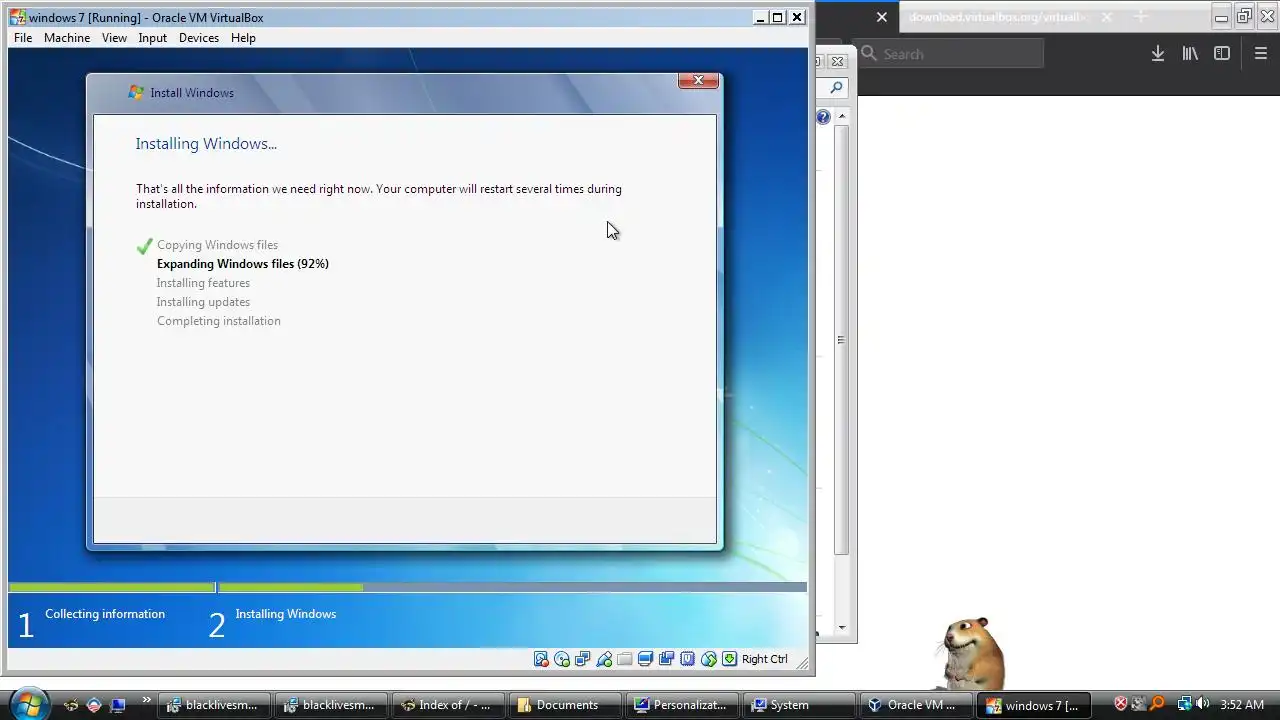Click the magnifier search icon in background window

(x=836, y=88)
